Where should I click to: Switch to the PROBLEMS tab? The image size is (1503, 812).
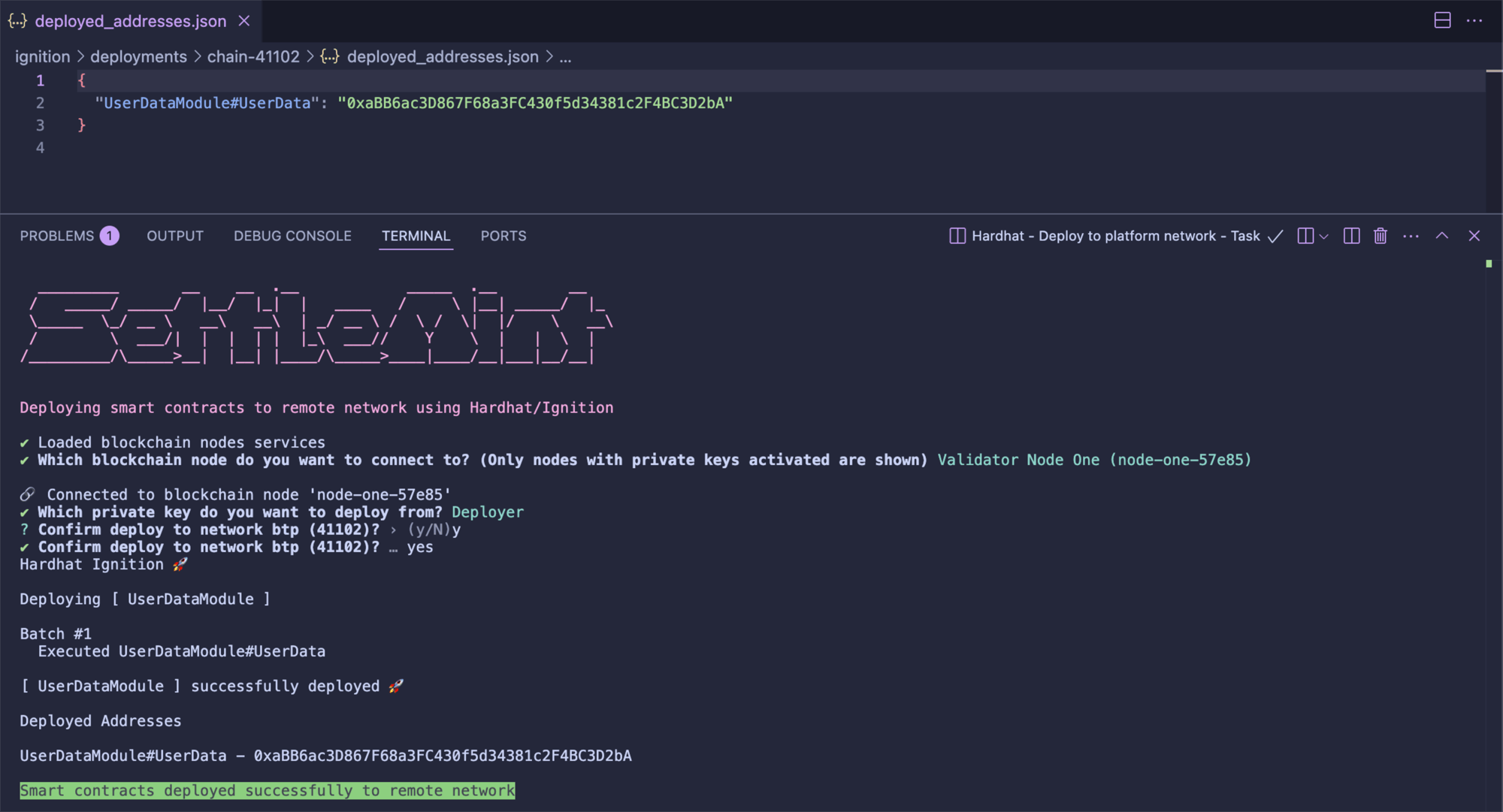(57, 236)
